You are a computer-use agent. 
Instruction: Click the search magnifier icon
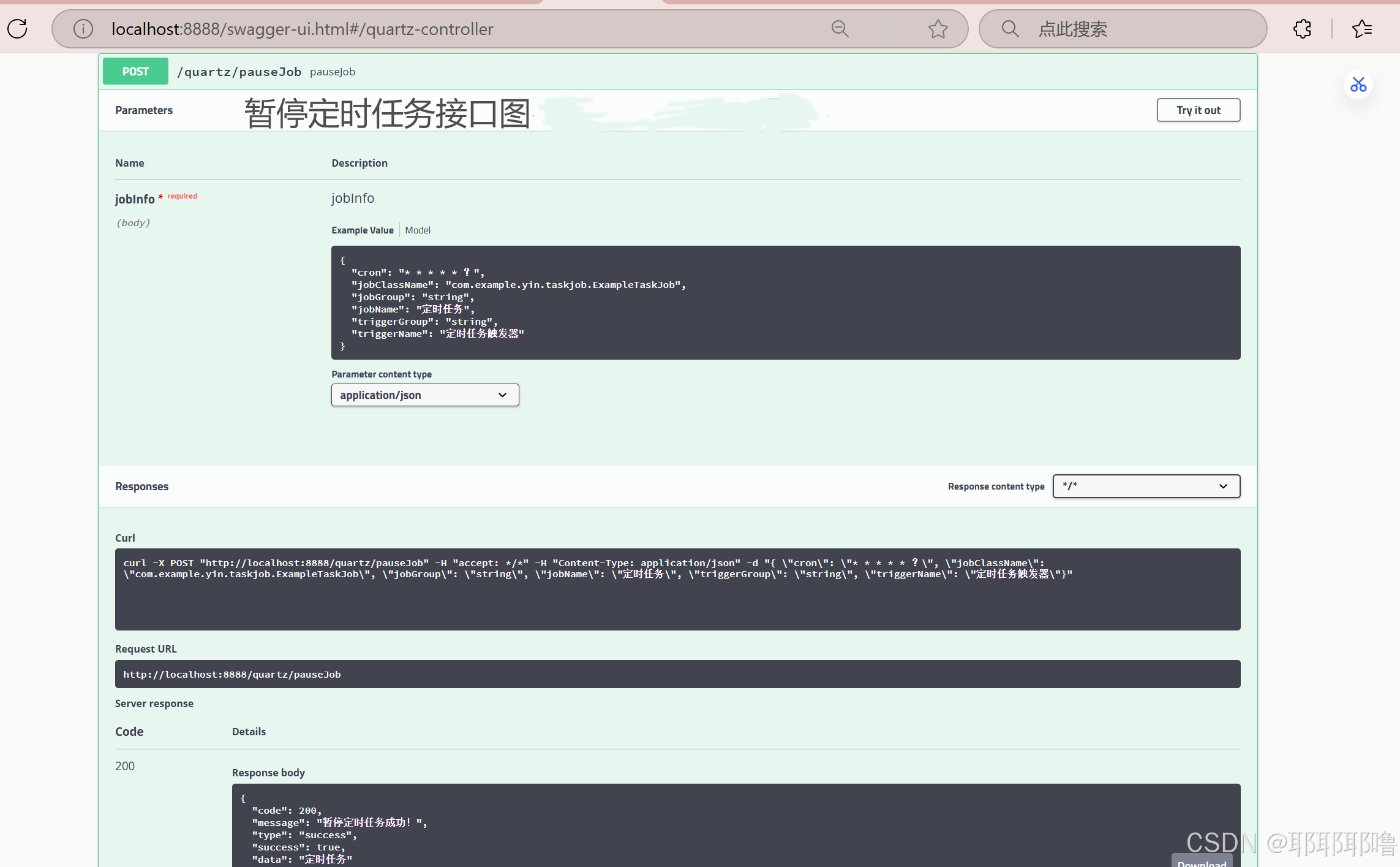(x=1010, y=29)
